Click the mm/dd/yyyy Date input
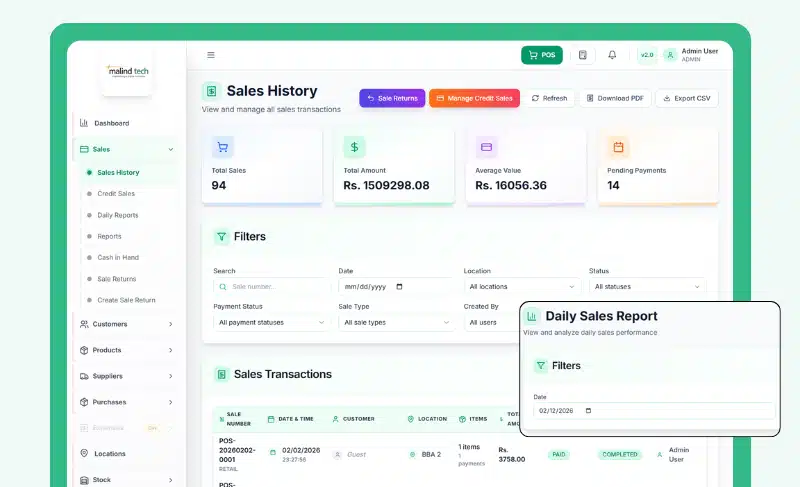Image resolution: width=800 pixels, height=487 pixels. point(396,287)
